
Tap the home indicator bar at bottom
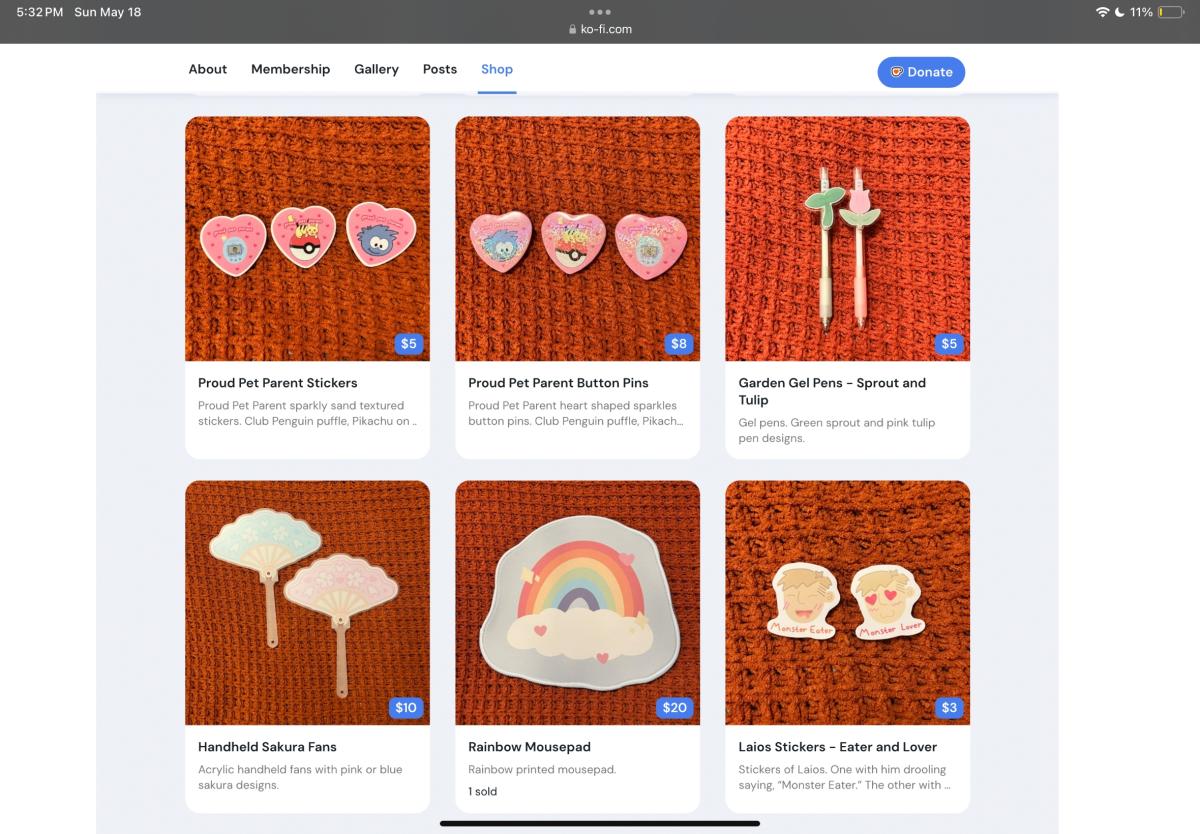[600, 824]
